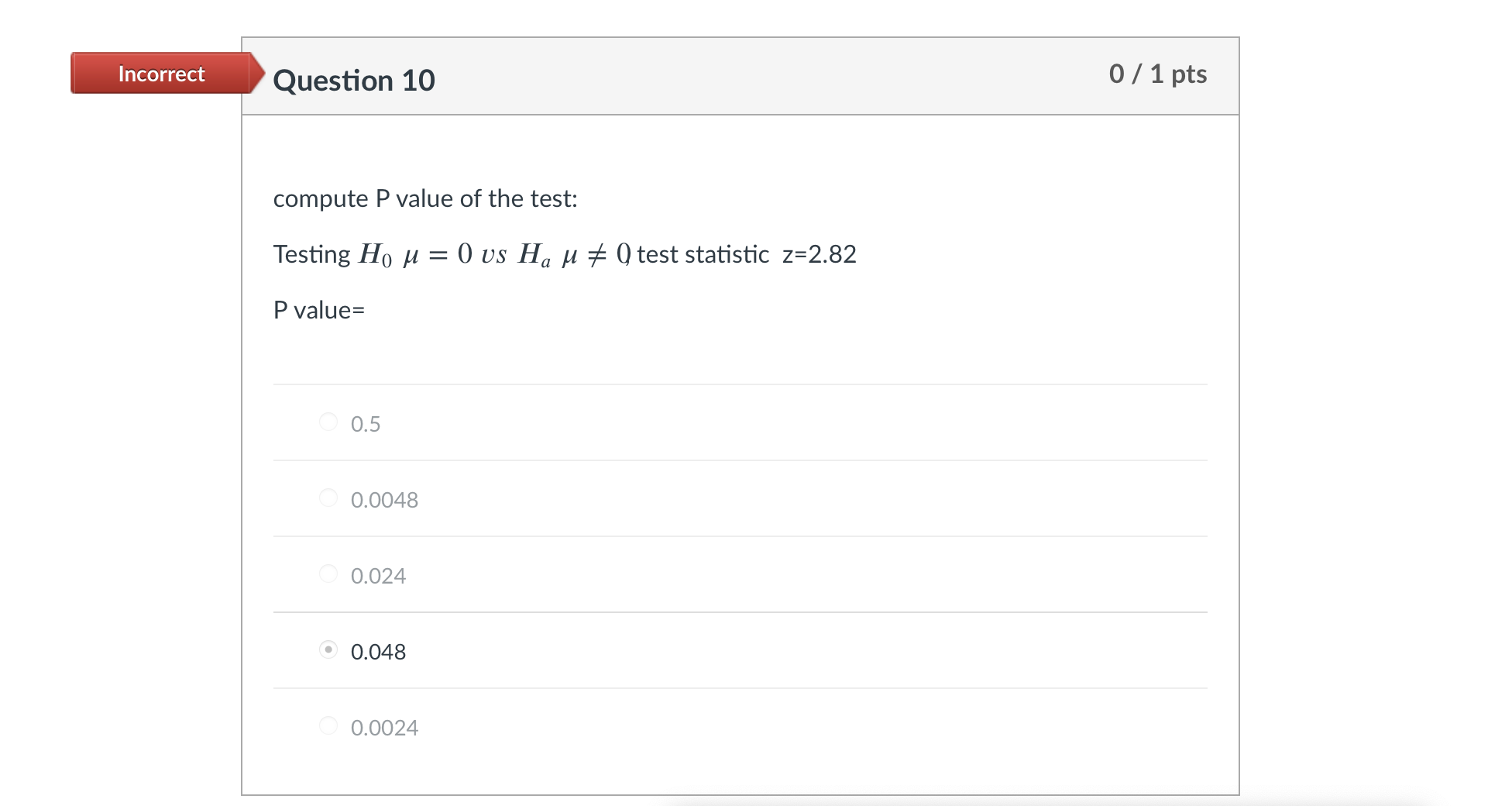Click the 0 / 1 pts score label

coord(1157,74)
